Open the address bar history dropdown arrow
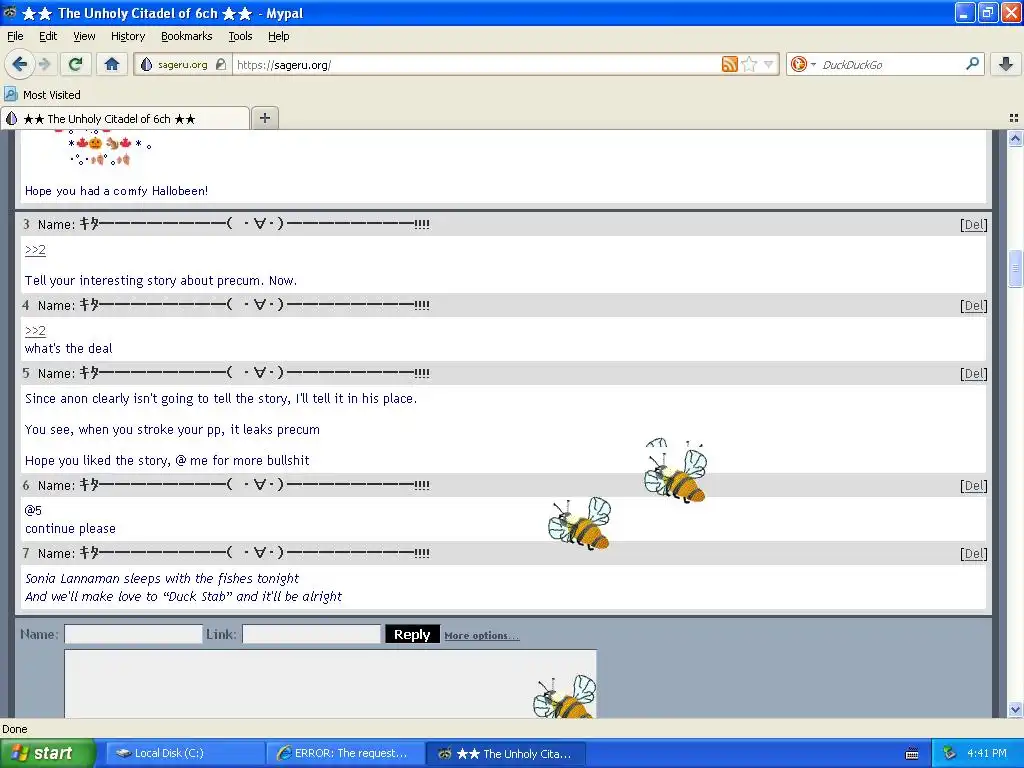 pos(769,64)
